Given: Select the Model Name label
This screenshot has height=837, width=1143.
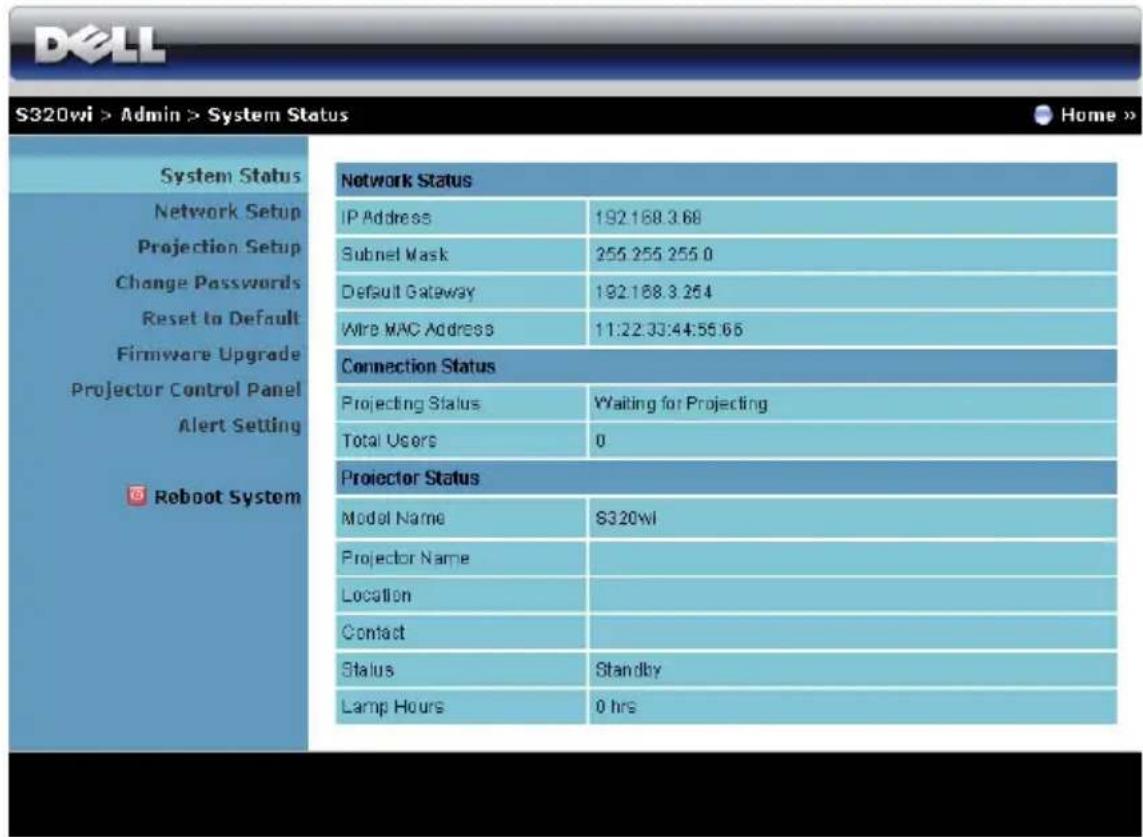Looking at the screenshot, I should (x=393, y=518).
